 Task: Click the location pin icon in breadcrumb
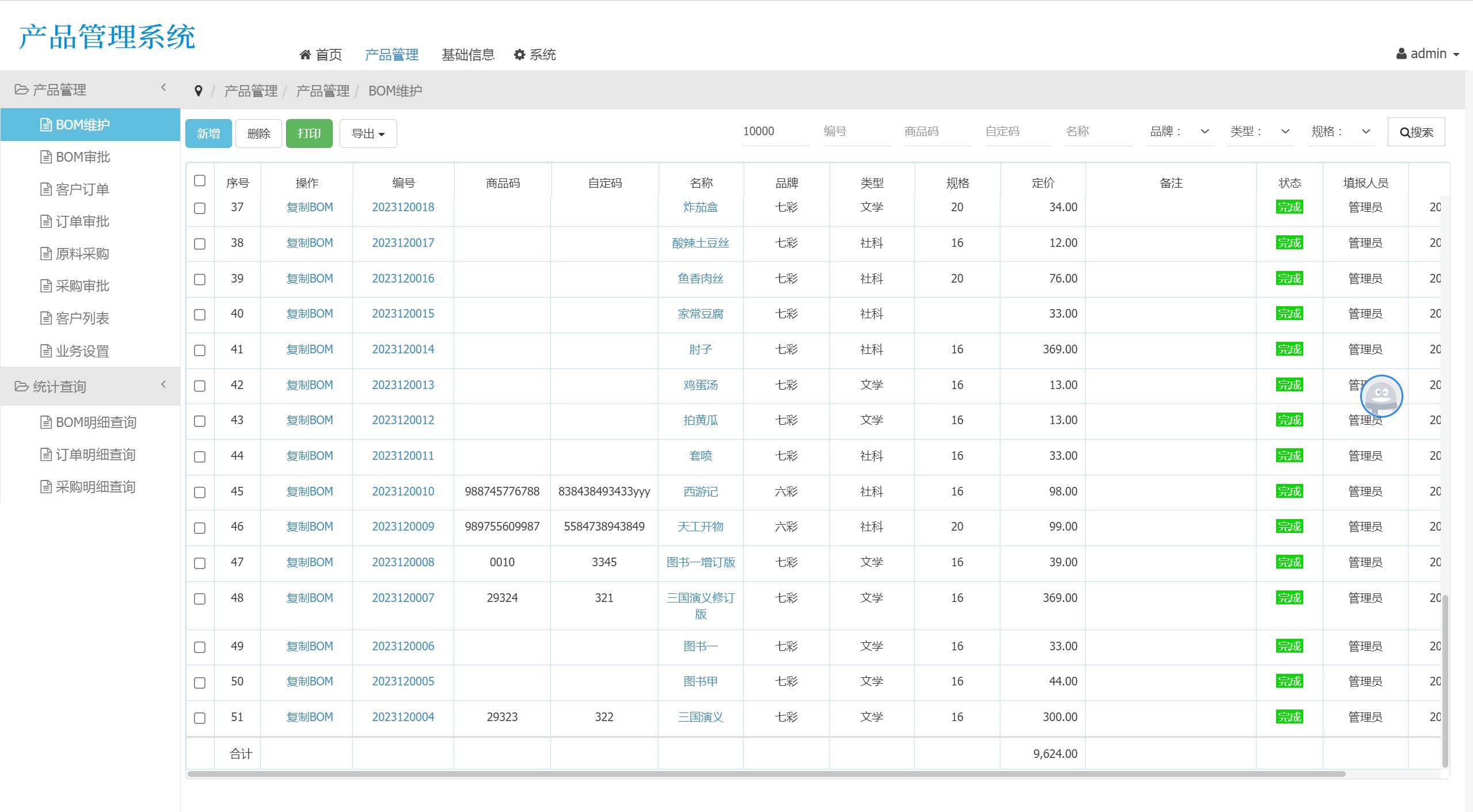[199, 91]
